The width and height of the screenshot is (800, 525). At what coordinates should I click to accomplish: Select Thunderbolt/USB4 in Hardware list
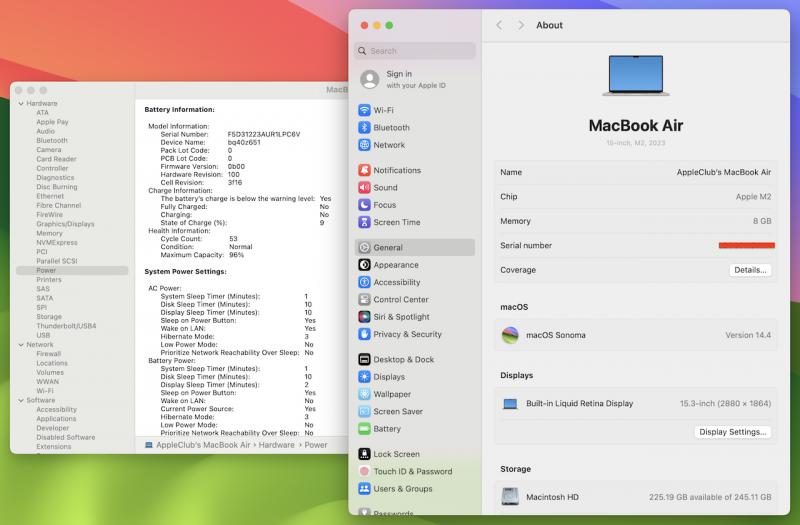click(66, 326)
